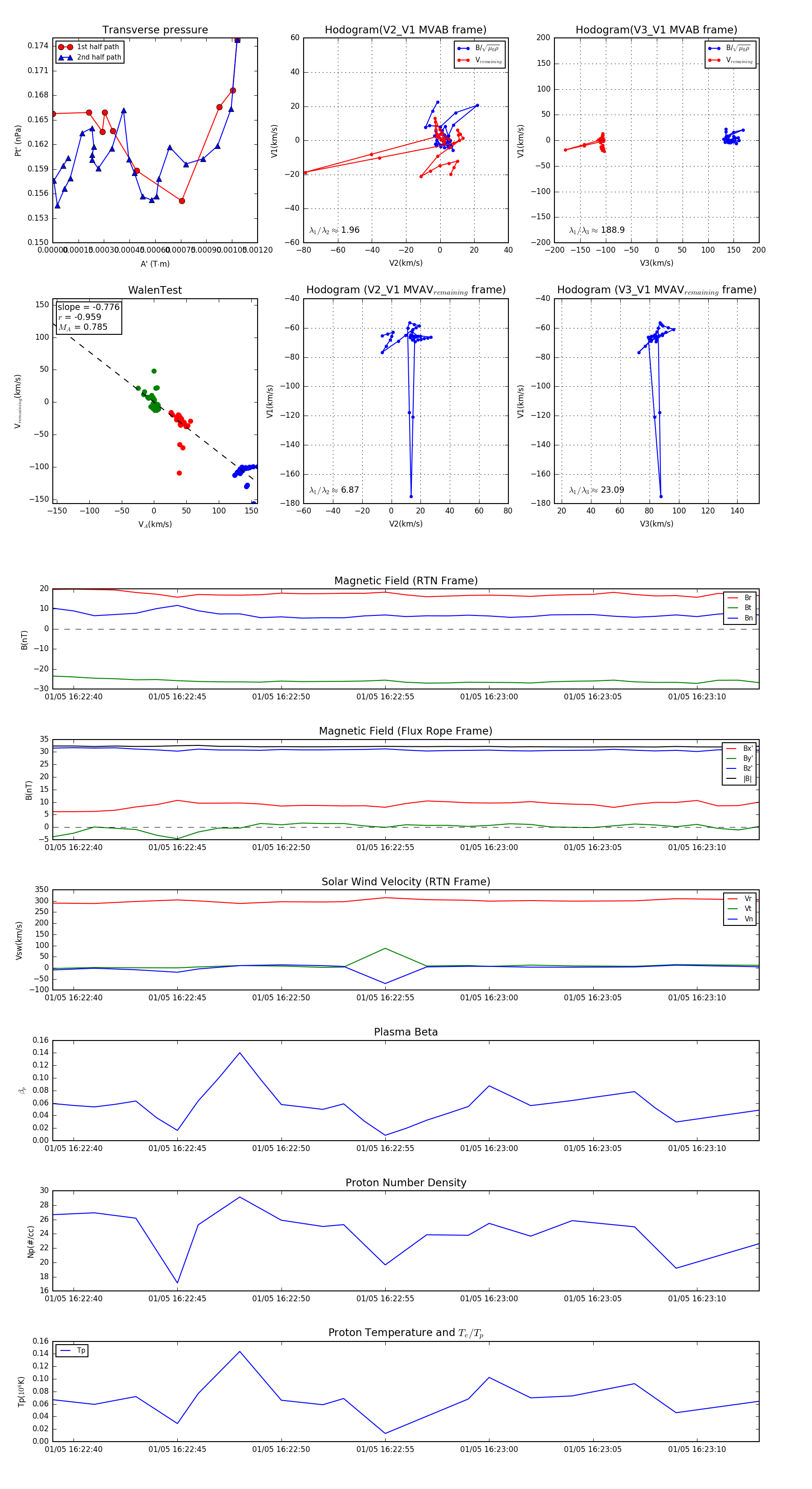Select the Br legend line in Magnetic Field RTN plot
Viewport: 812px width, 1489px height.
pos(733,598)
